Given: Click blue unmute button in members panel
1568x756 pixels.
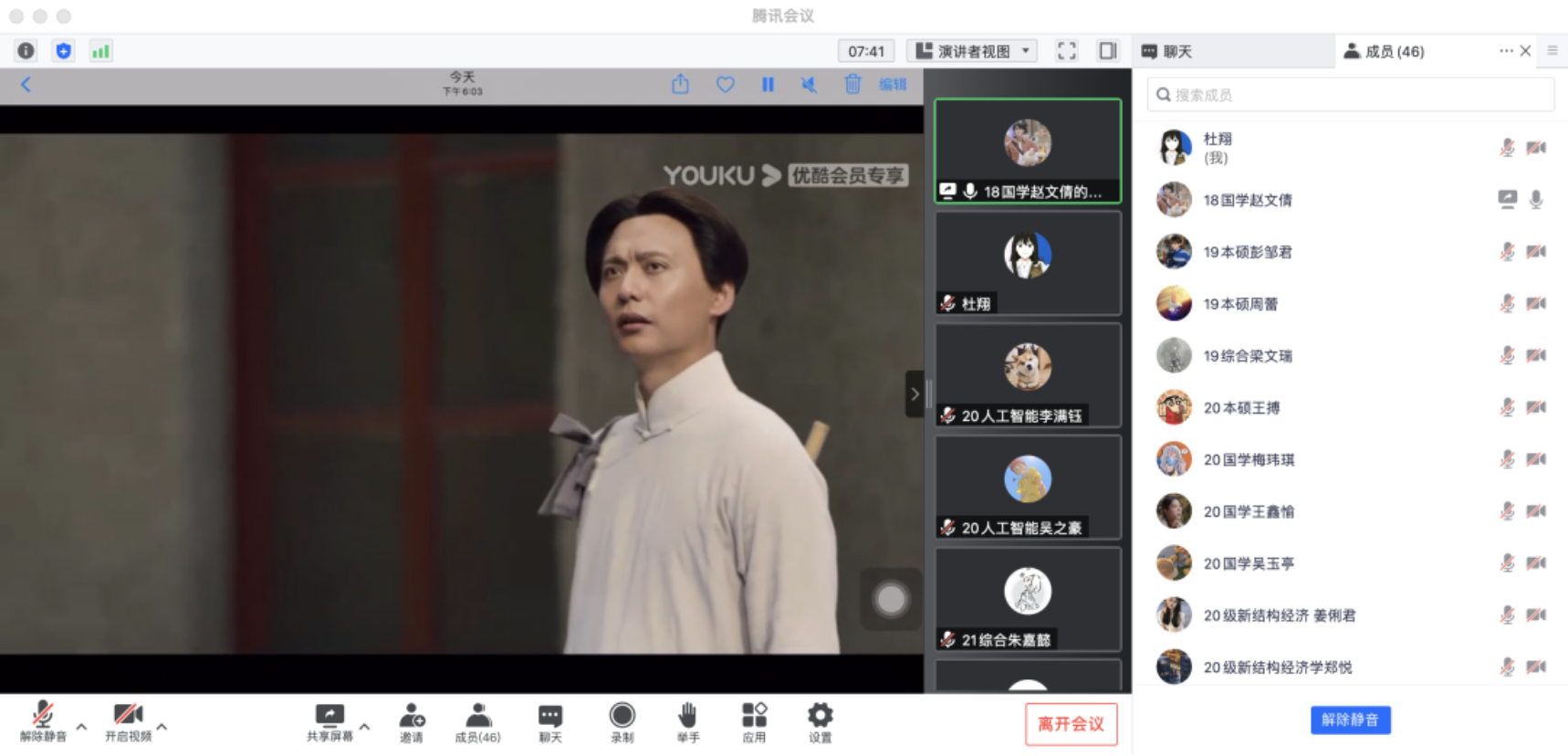Looking at the screenshot, I should [1350, 719].
